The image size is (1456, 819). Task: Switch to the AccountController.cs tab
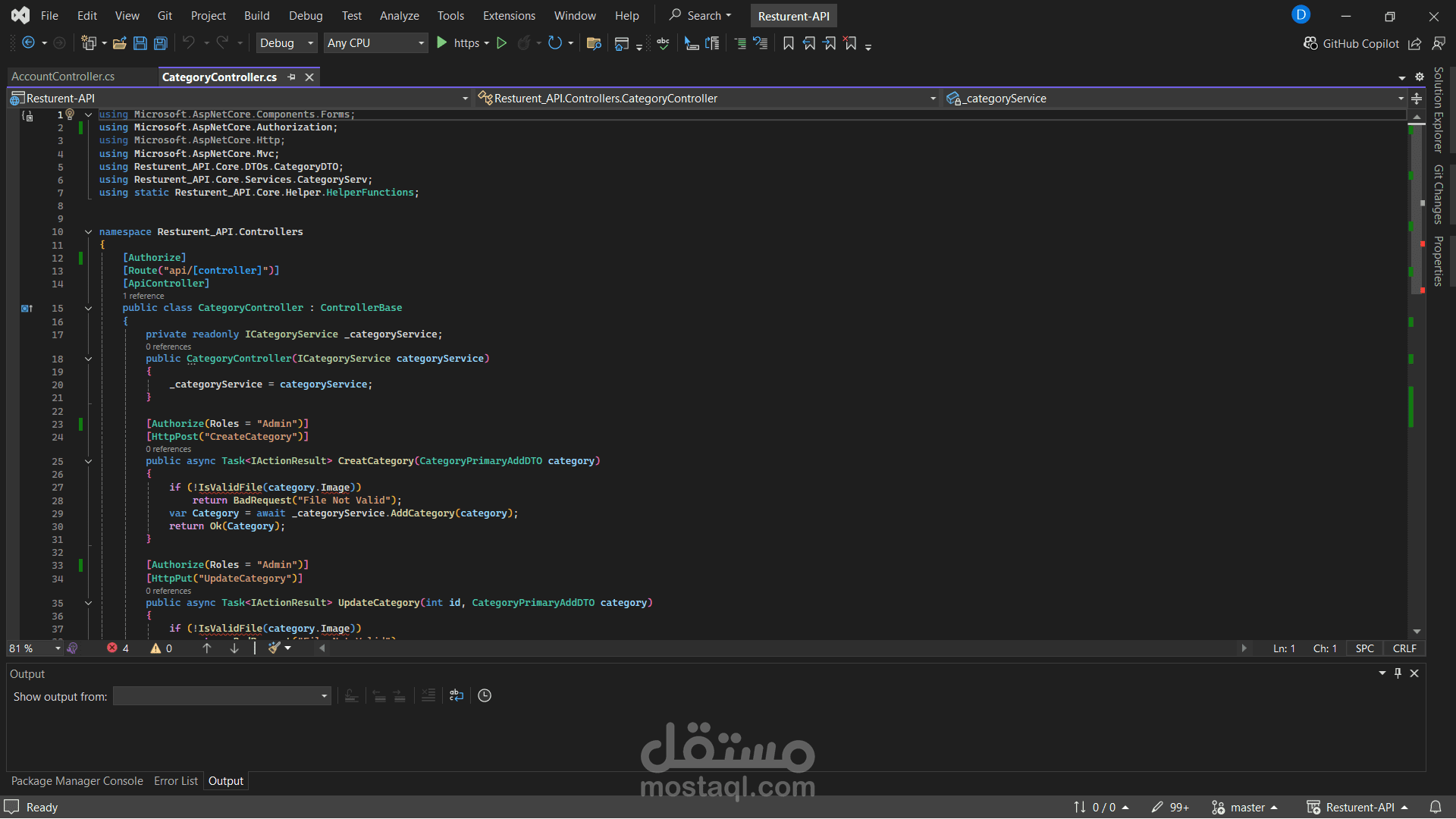point(63,77)
